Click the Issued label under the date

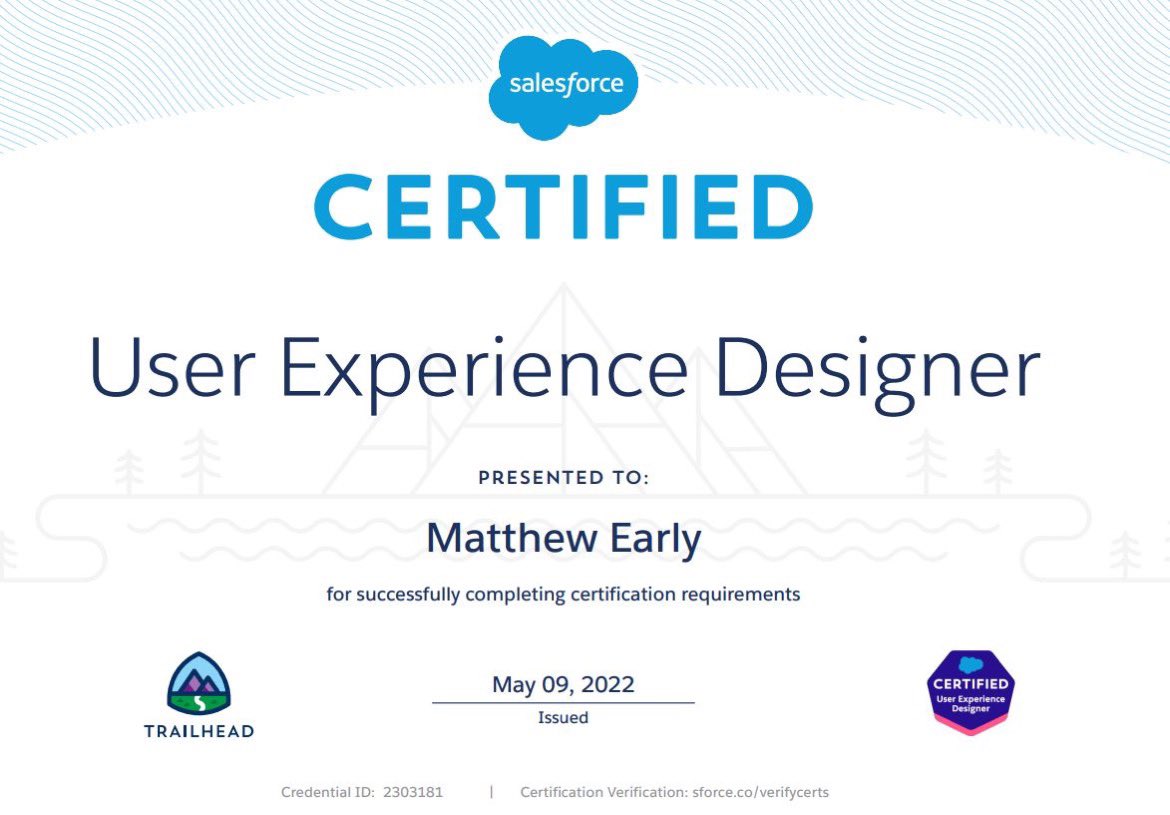click(x=563, y=717)
